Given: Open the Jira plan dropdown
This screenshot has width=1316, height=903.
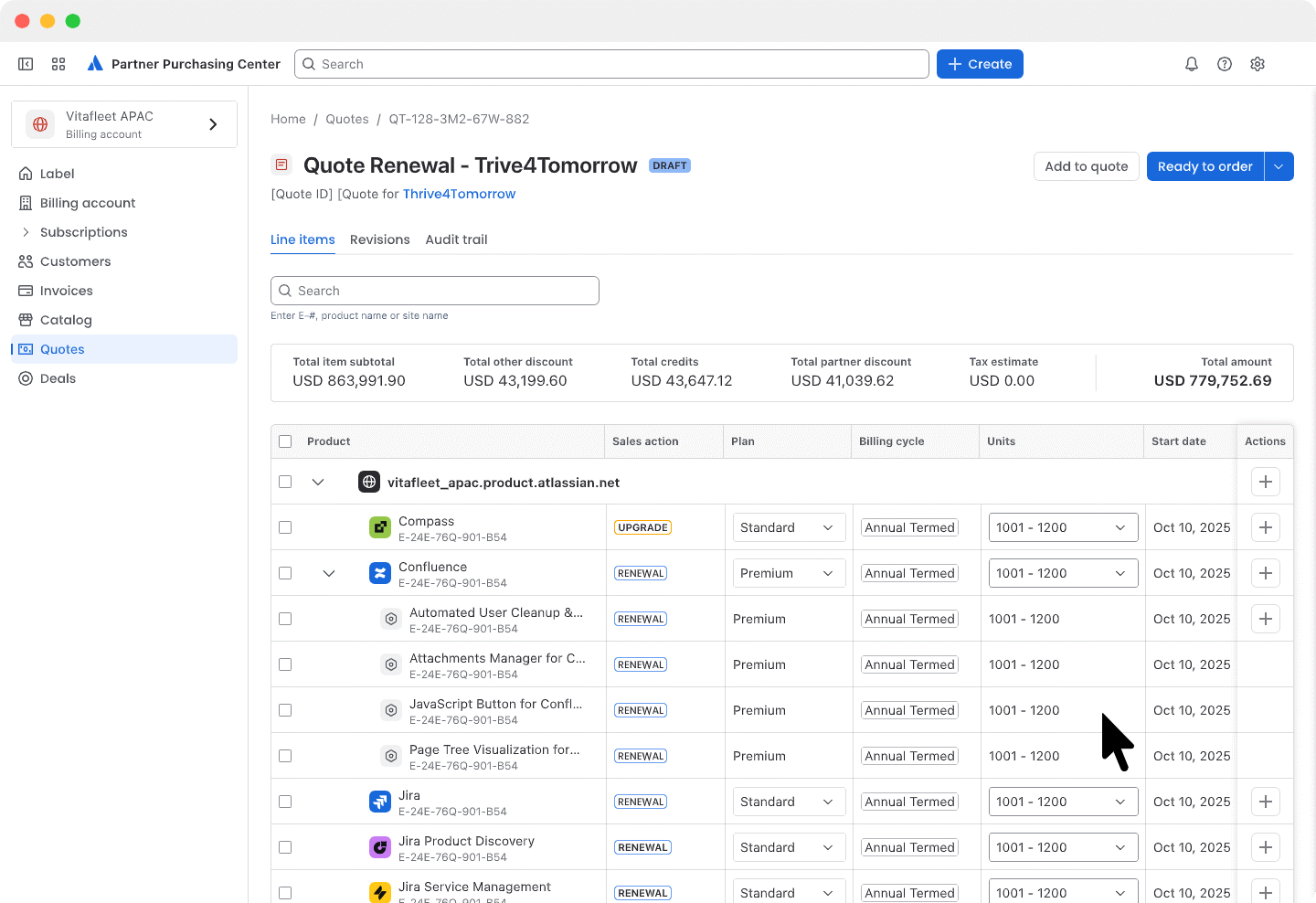Looking at the screenshot, I should pyautogui.click(x=788, y=802).
